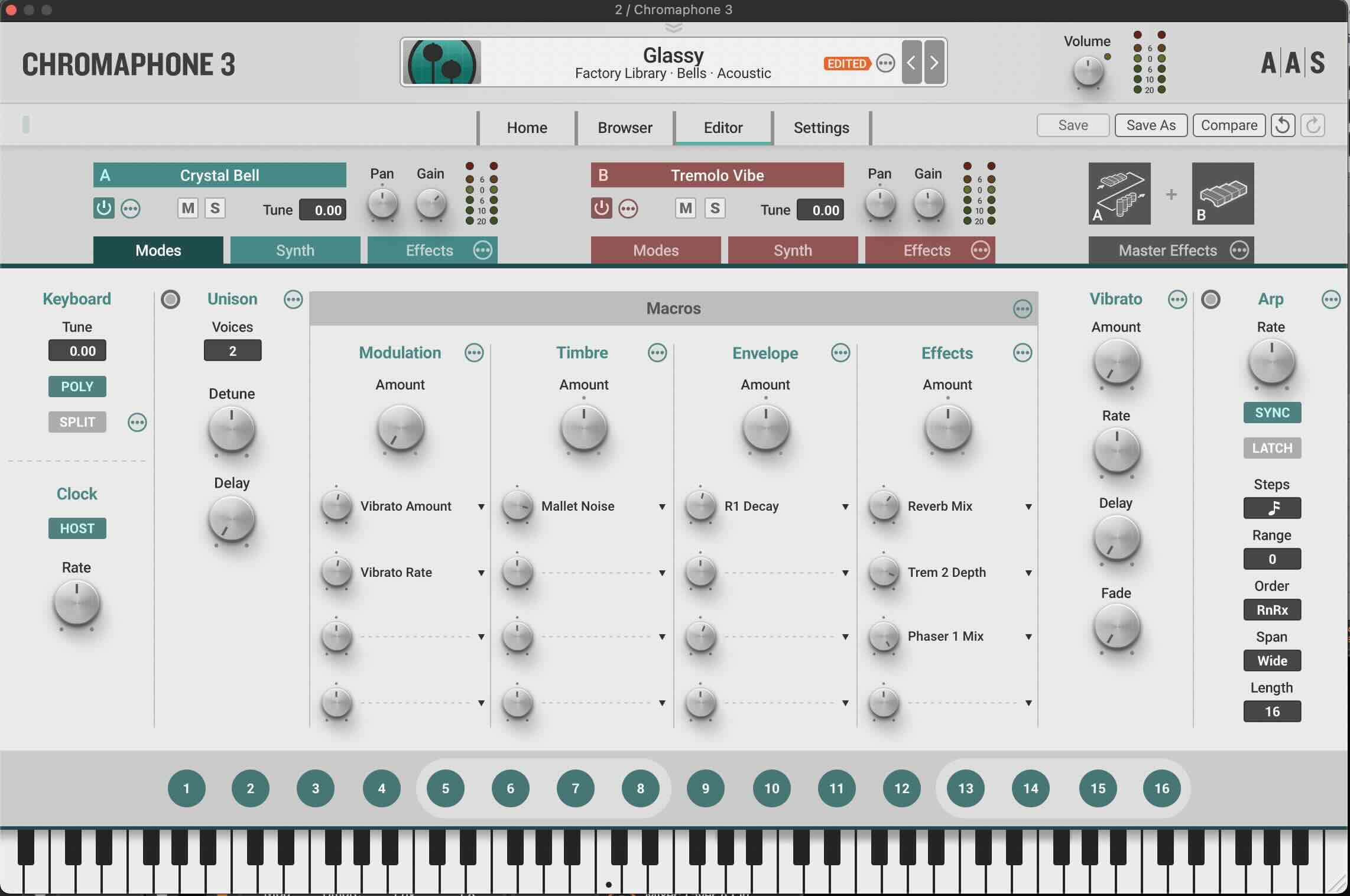1350x896 pixels.
Task: Click the Arp section options icon
Action: click(x=1330, y=299)
